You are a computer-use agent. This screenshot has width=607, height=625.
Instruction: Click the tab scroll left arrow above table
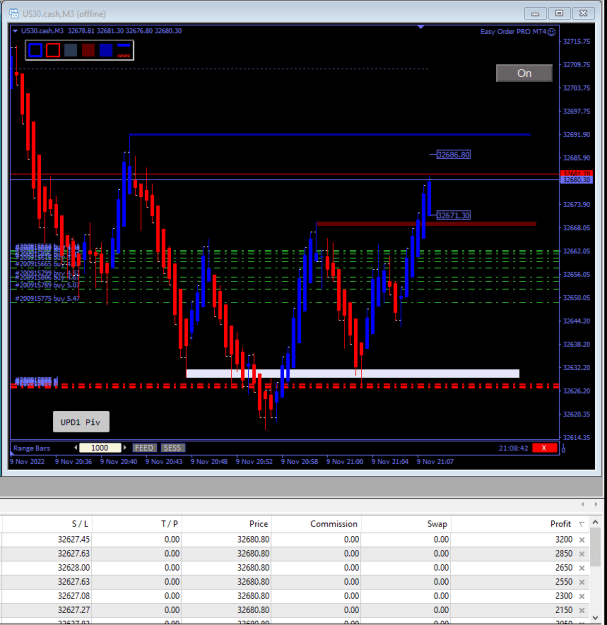coord(583,504)
